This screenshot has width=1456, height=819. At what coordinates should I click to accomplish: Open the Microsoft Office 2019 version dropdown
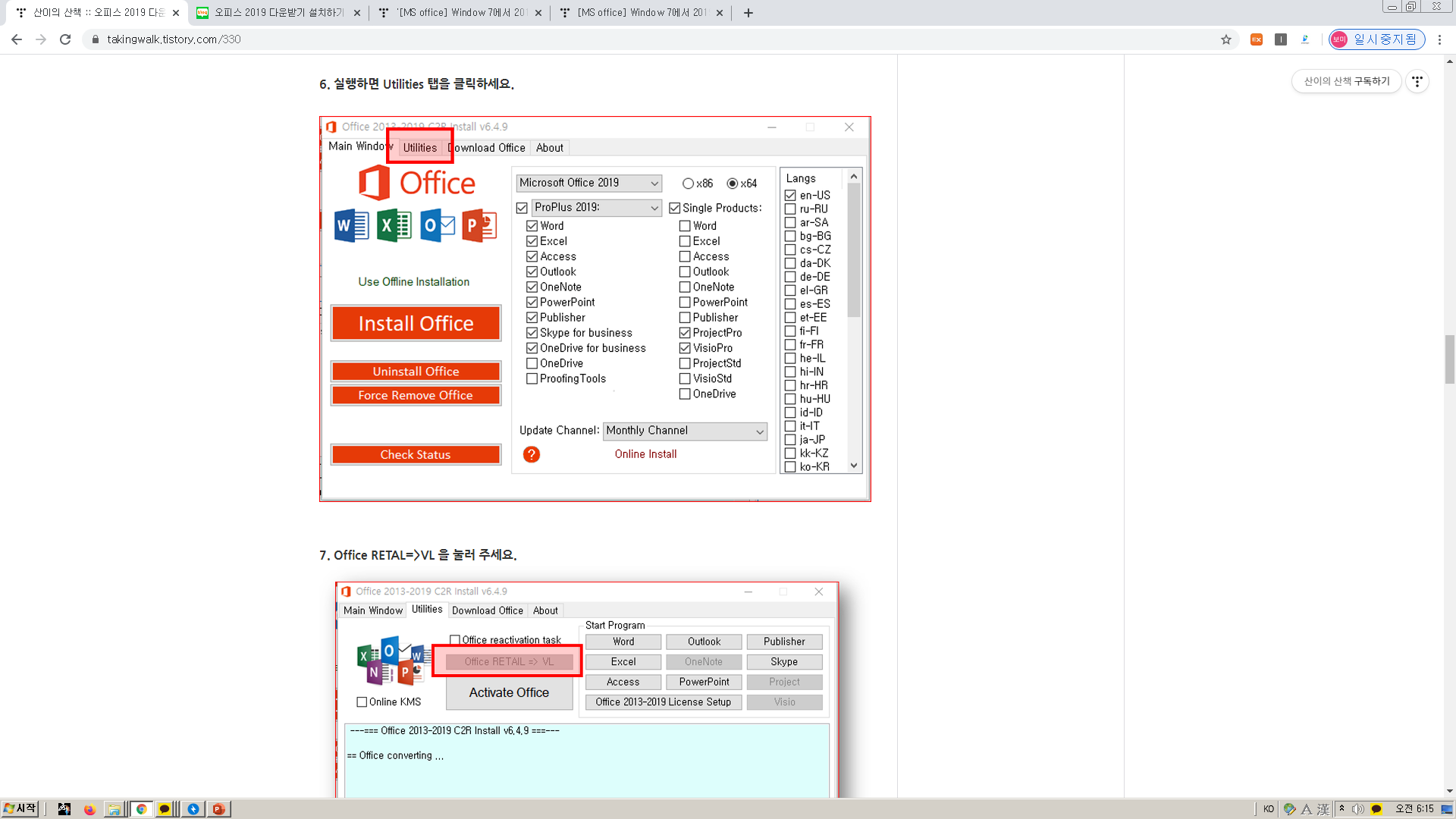(588, 183)
